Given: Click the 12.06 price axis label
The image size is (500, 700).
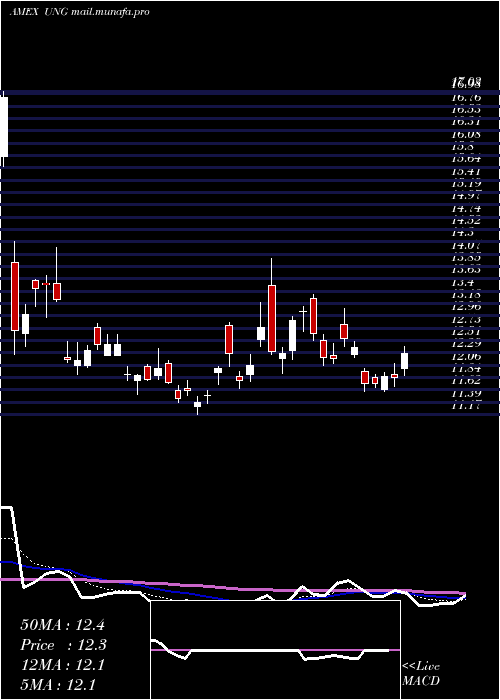Looking at the screenshot, I should pyautogui.click(x=466, y=356).
